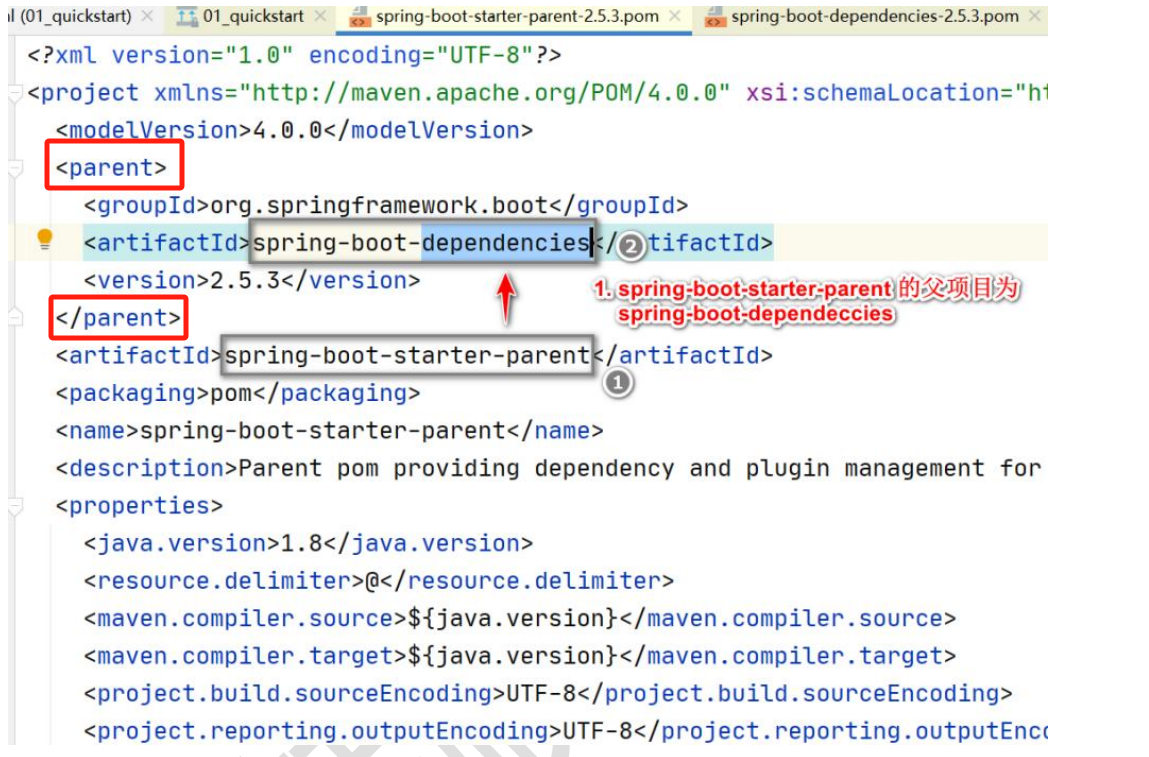Collapse the properties block fold marker
This screenshot has width=1149, height=757.
click(x=15, y=506)
